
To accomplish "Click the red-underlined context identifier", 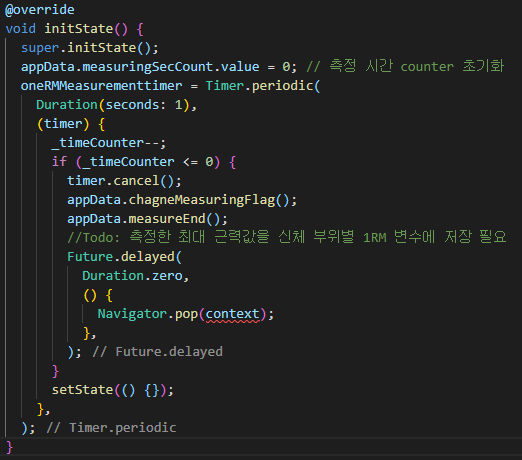I will (232, 315).
